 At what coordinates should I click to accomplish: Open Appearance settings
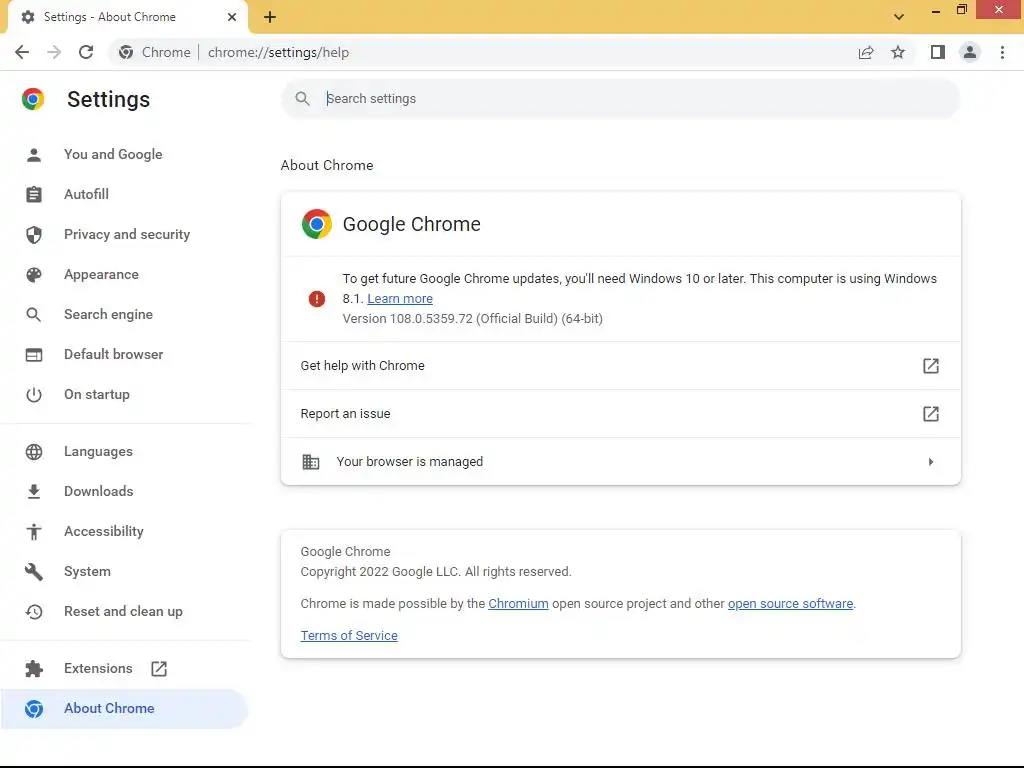[101, 274]
